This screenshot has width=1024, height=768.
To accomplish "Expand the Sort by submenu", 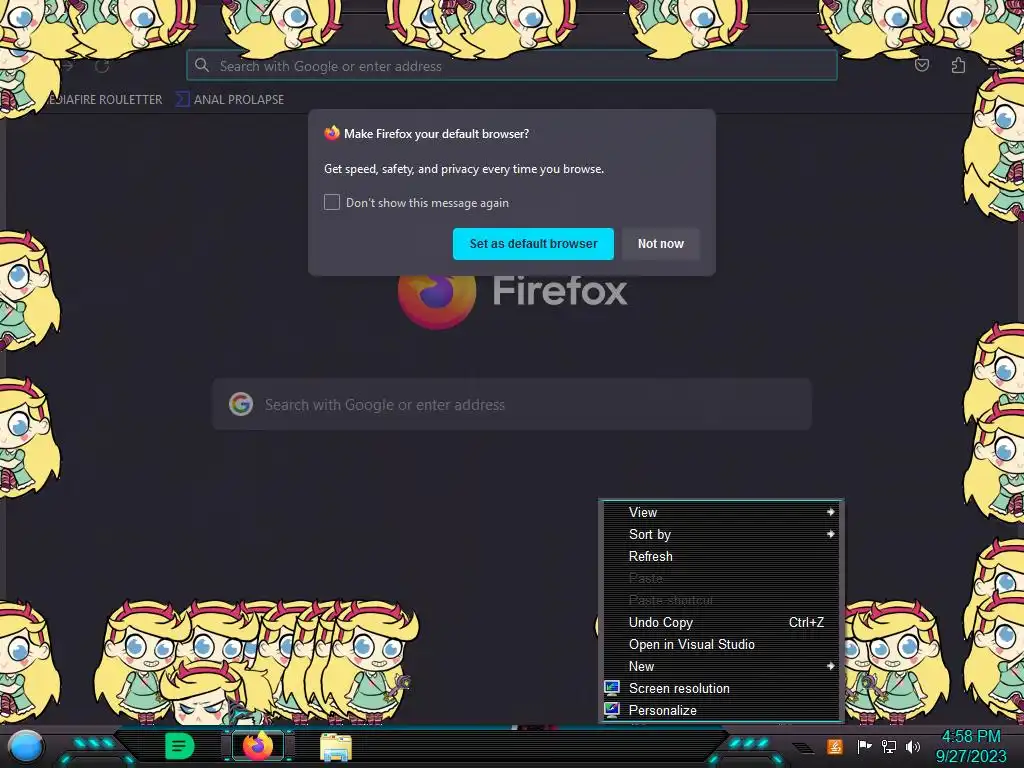I will (x=721, y=534).
